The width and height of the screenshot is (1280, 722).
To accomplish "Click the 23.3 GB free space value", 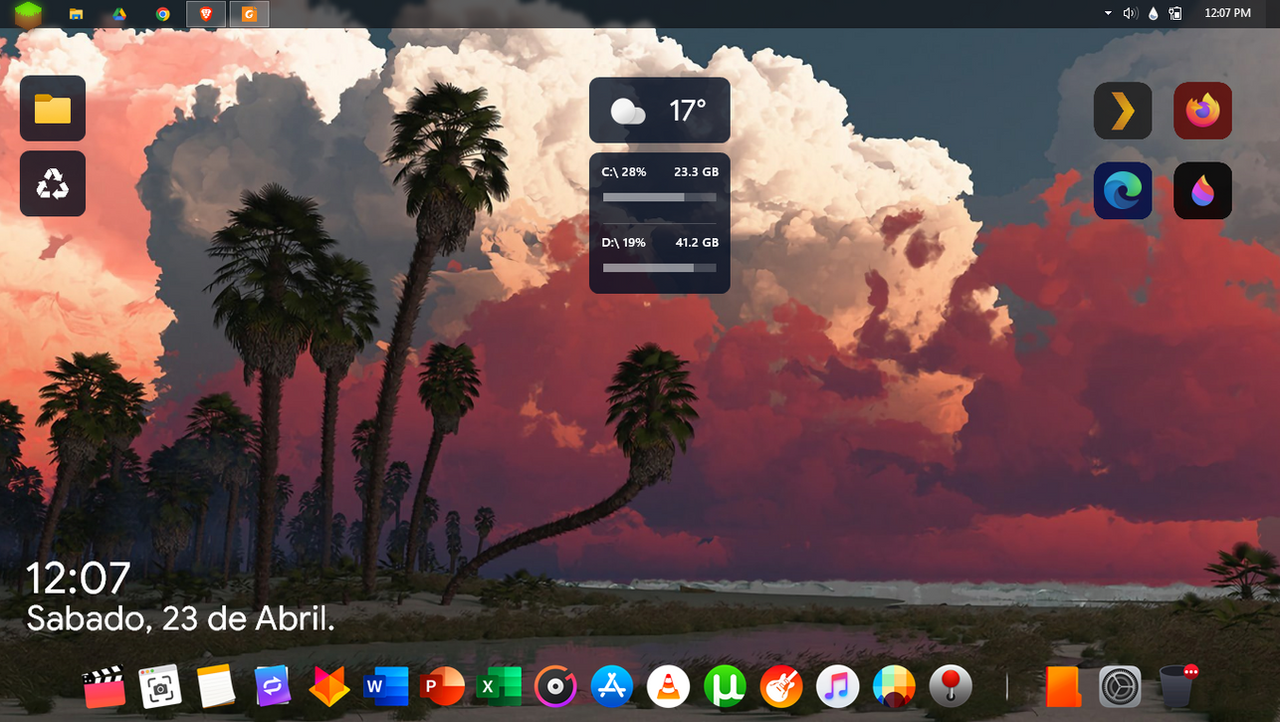I will pyautogui.click(x=696, y=172).
